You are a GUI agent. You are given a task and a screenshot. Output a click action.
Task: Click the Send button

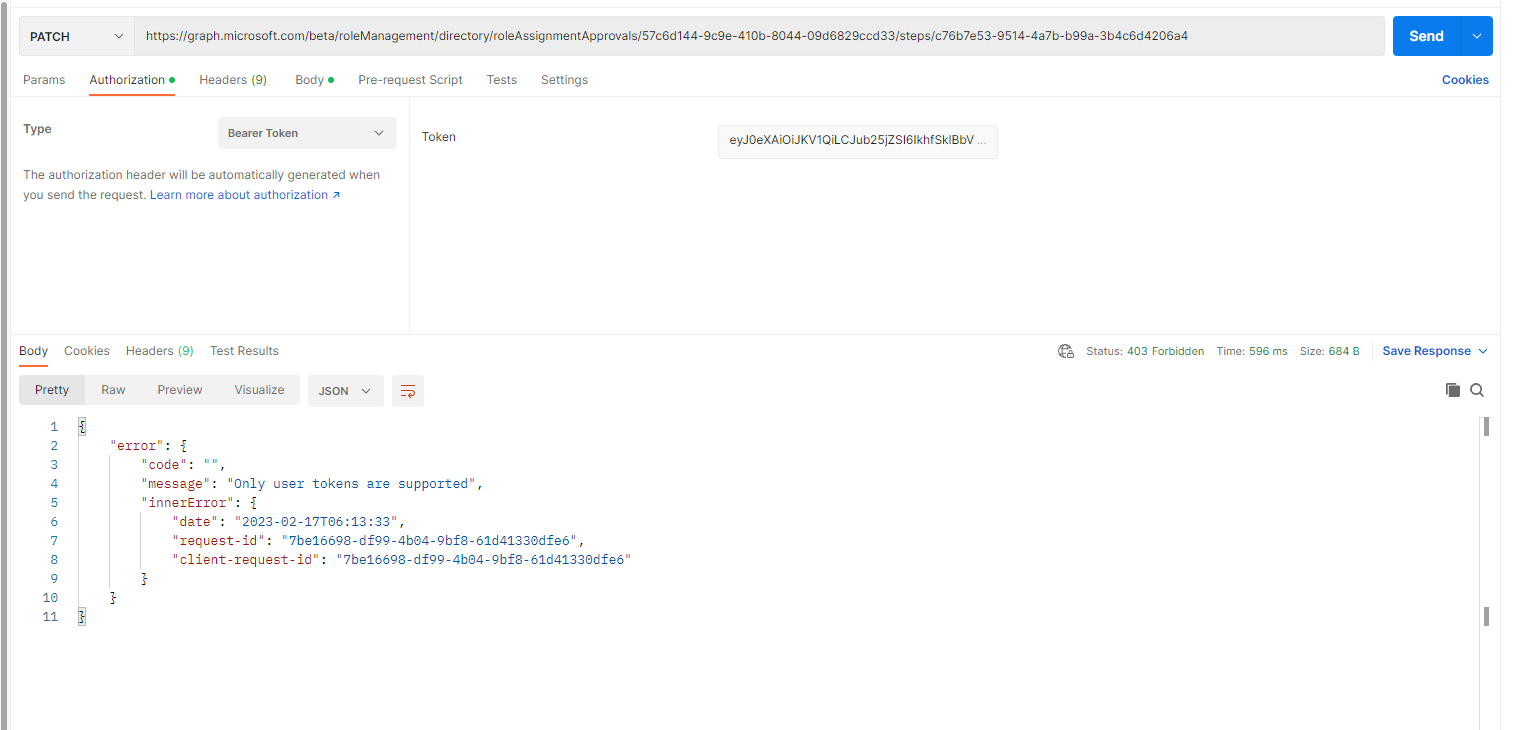[x=1427, y=35]
